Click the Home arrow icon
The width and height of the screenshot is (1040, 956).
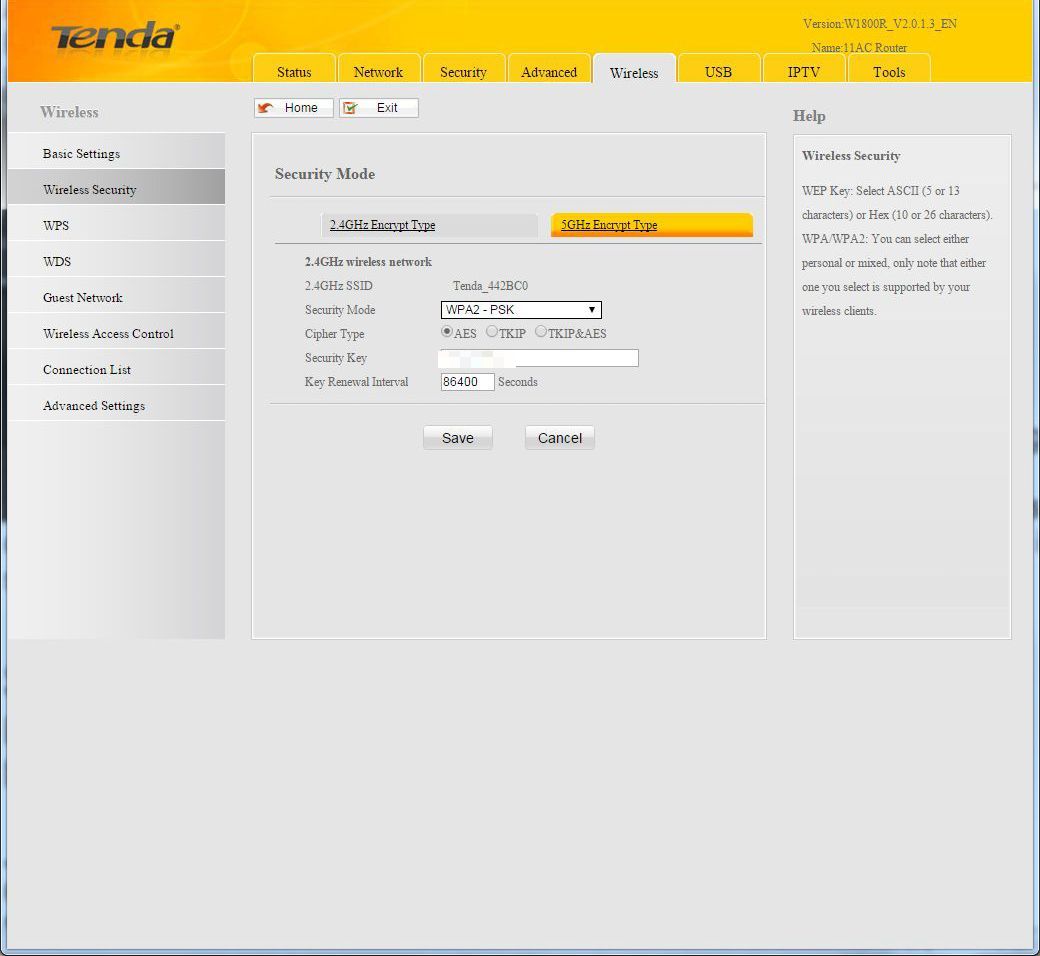click(266, 108)
